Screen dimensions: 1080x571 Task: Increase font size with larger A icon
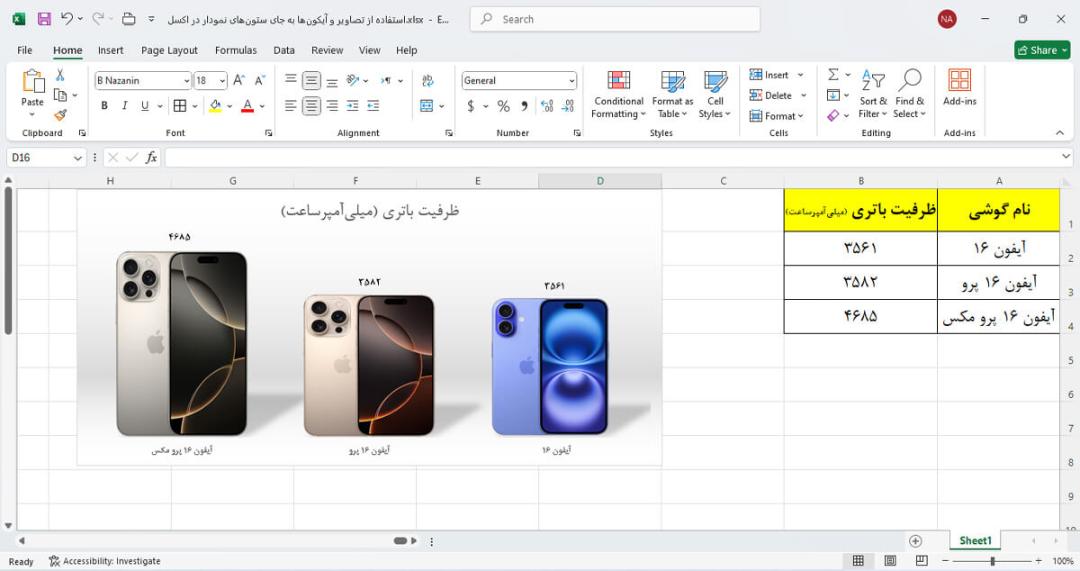pos(238,81)
